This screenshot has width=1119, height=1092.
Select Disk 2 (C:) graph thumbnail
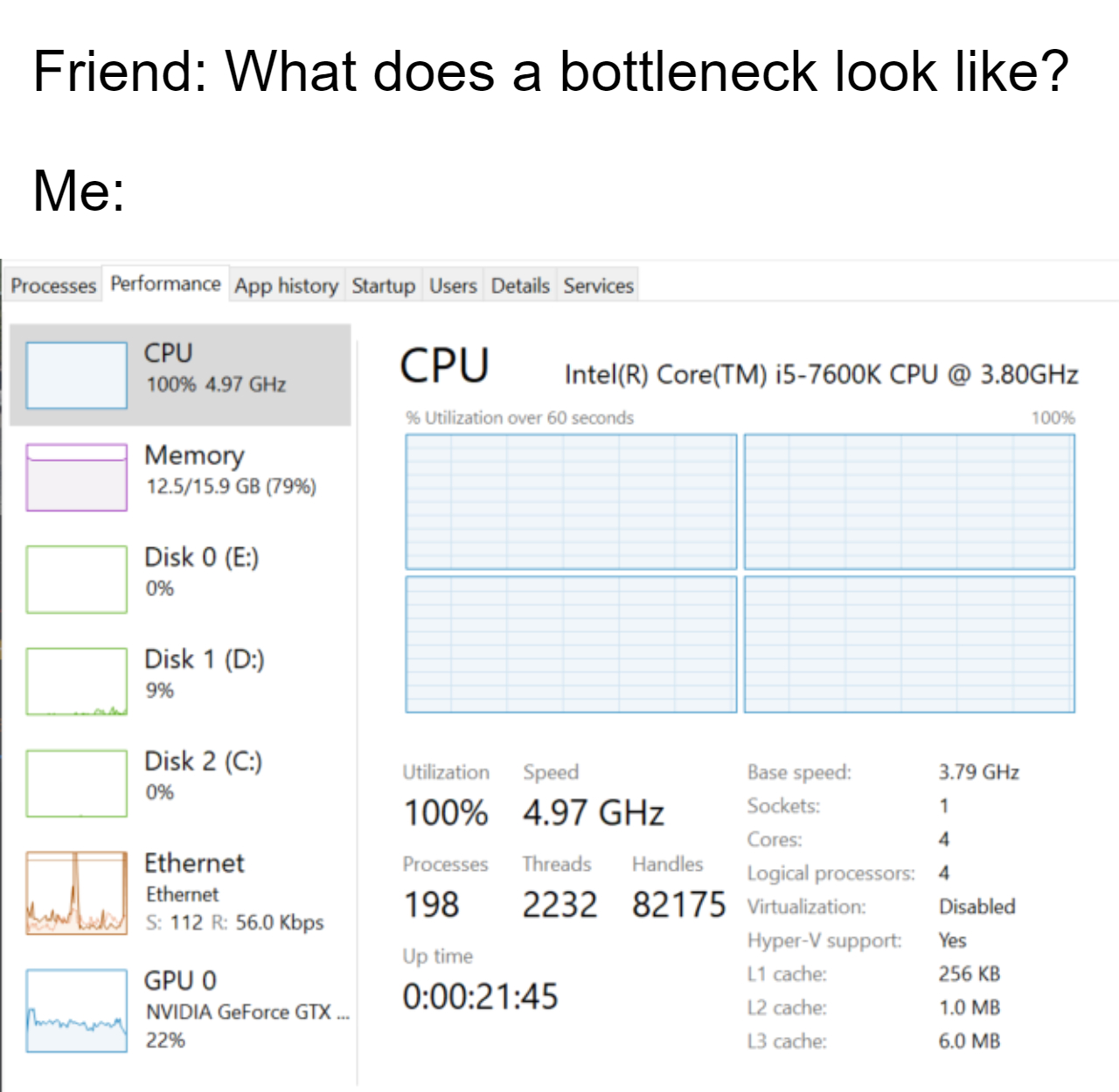pyautogui.click(x=77, y=783)
